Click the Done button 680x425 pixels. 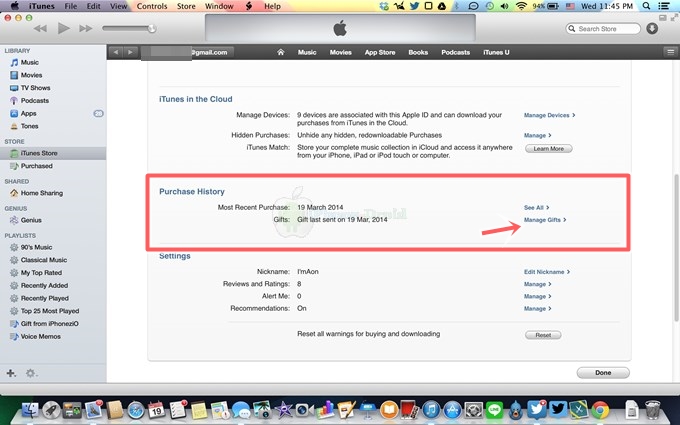pos(603,372)
